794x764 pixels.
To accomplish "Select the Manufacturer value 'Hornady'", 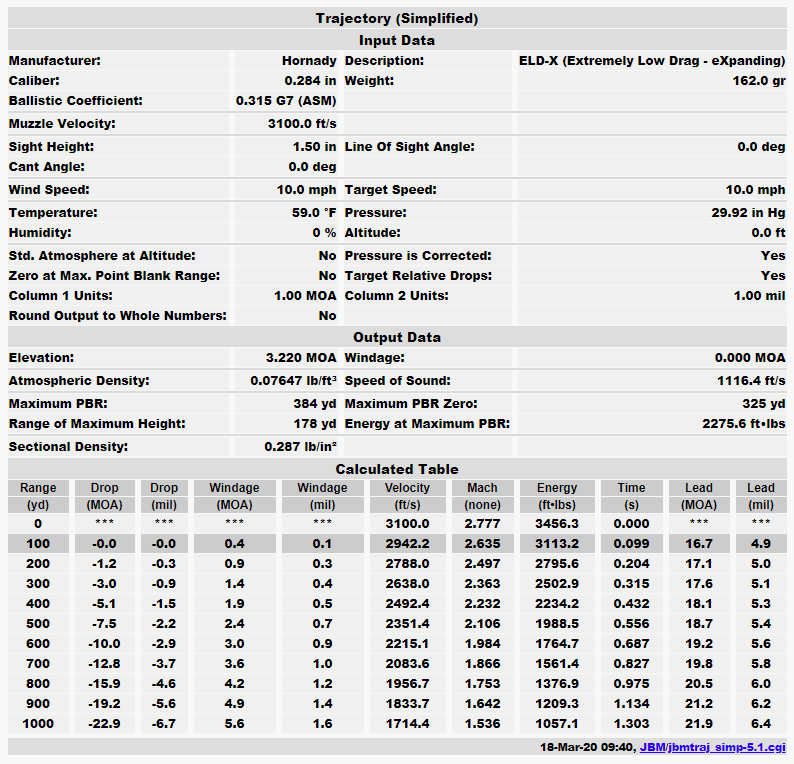I will [309, 61].
